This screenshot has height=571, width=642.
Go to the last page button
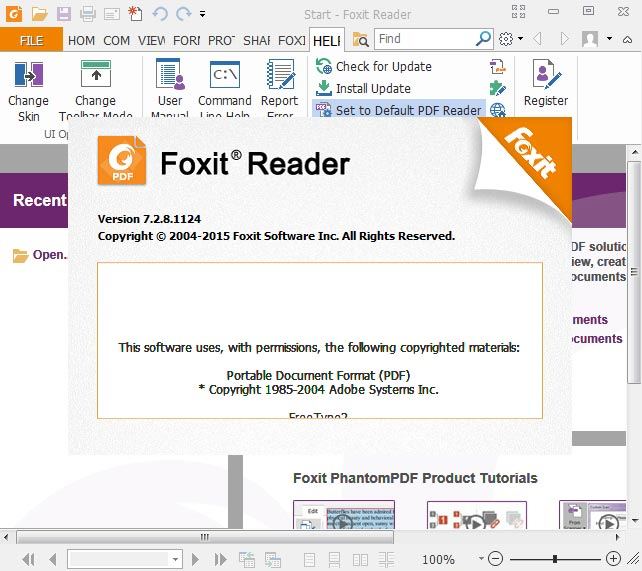click(x=220, y=559)
